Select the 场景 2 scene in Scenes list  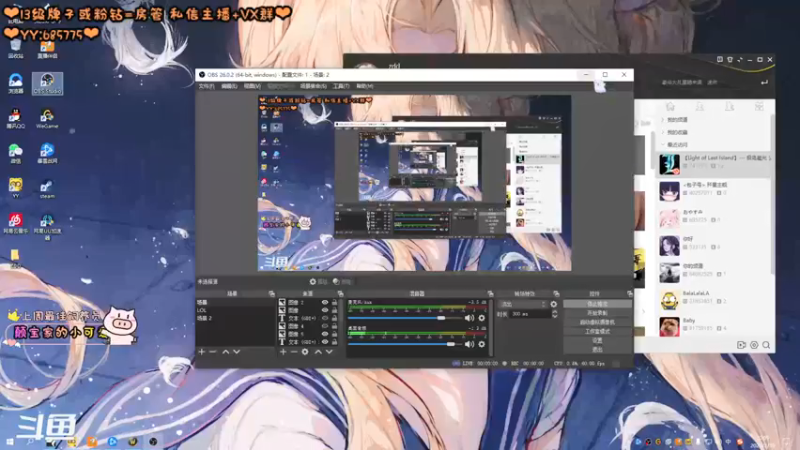[x=235, y=318]
